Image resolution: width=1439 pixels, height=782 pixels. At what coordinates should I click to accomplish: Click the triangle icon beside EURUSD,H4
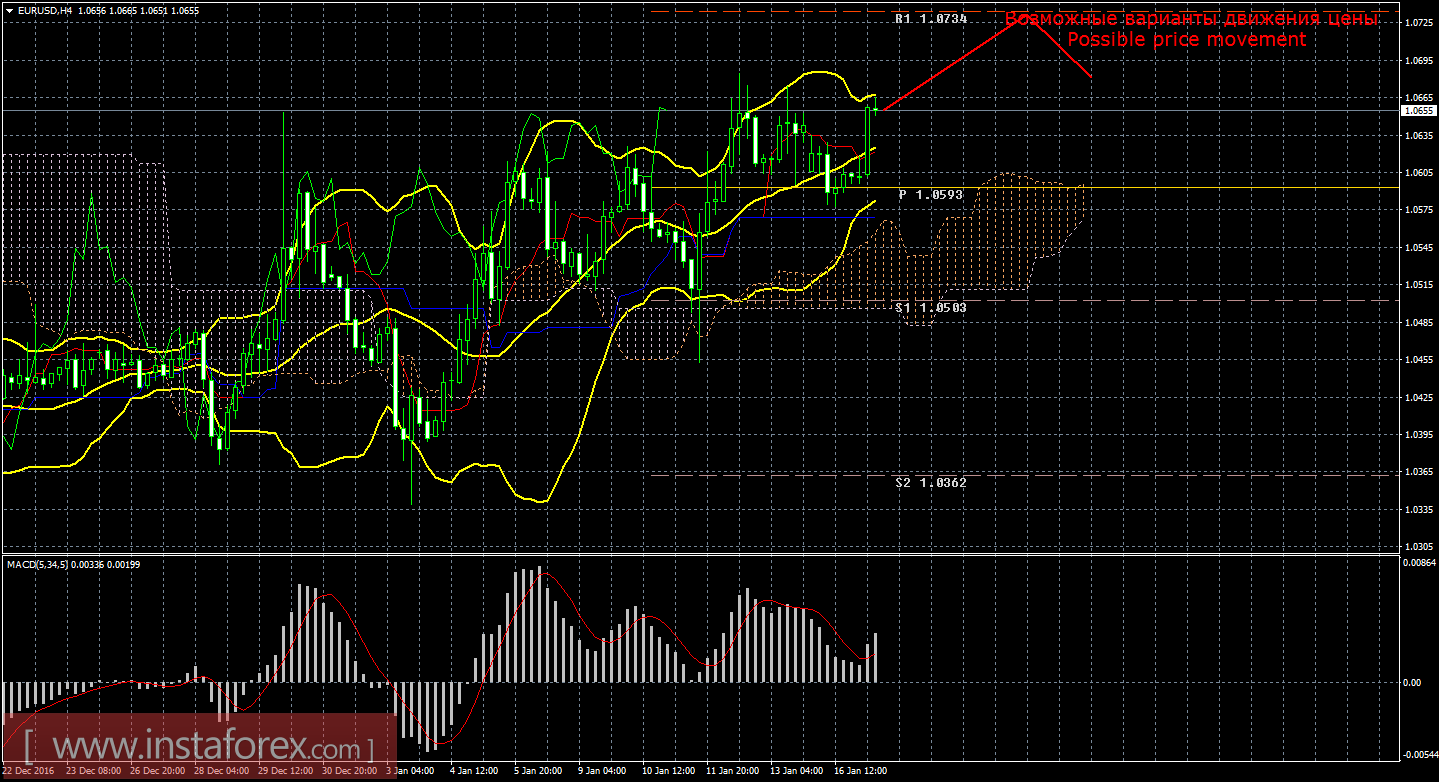pyautogui.click(x=8, y=10)
